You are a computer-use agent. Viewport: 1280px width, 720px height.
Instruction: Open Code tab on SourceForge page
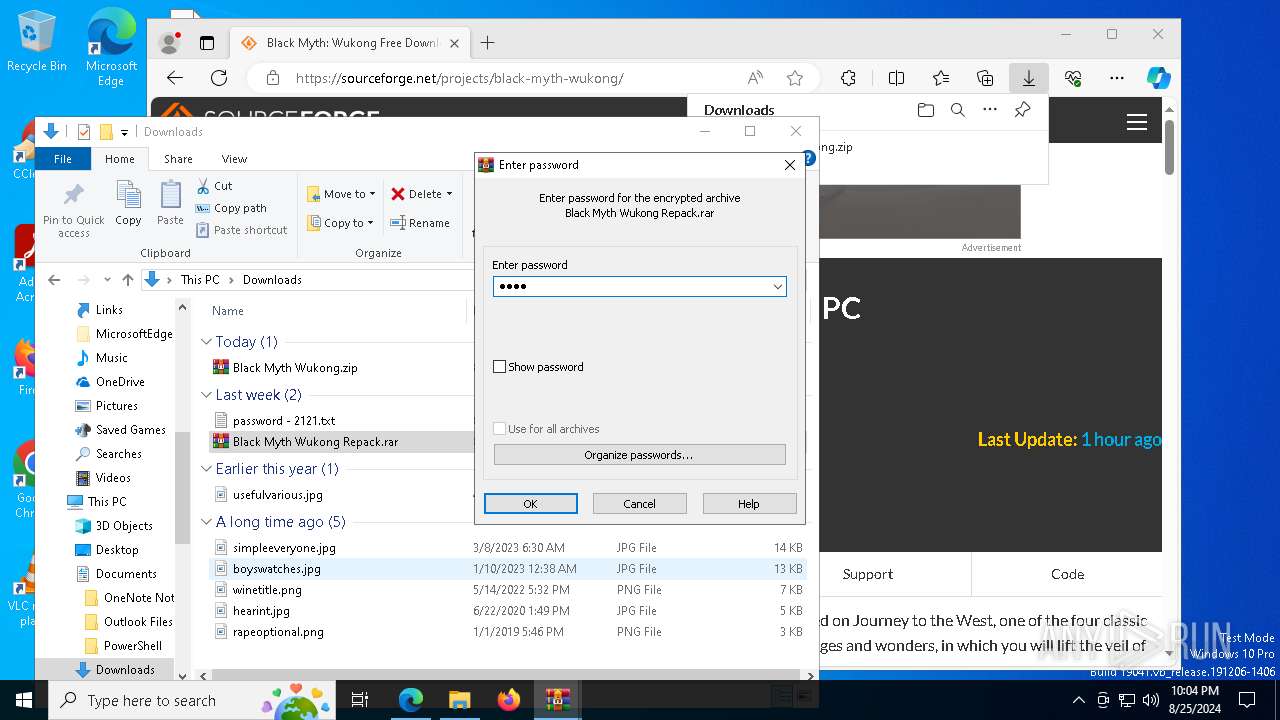(x=1067, y=574)
